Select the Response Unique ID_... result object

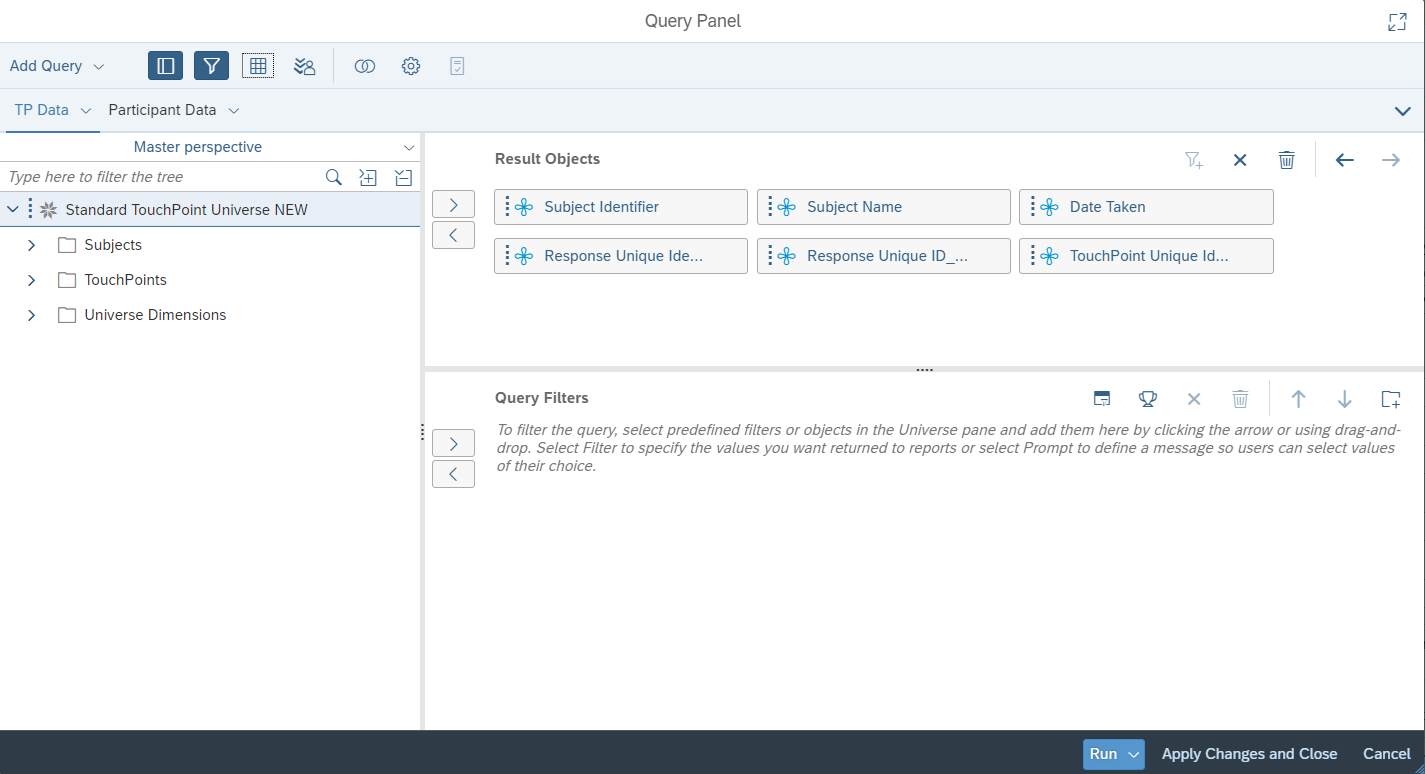point(883,256)
